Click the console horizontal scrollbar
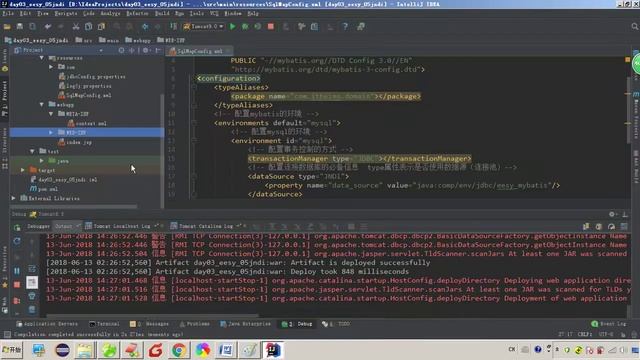Screen dimensions: 640x360 coord(152,316)
